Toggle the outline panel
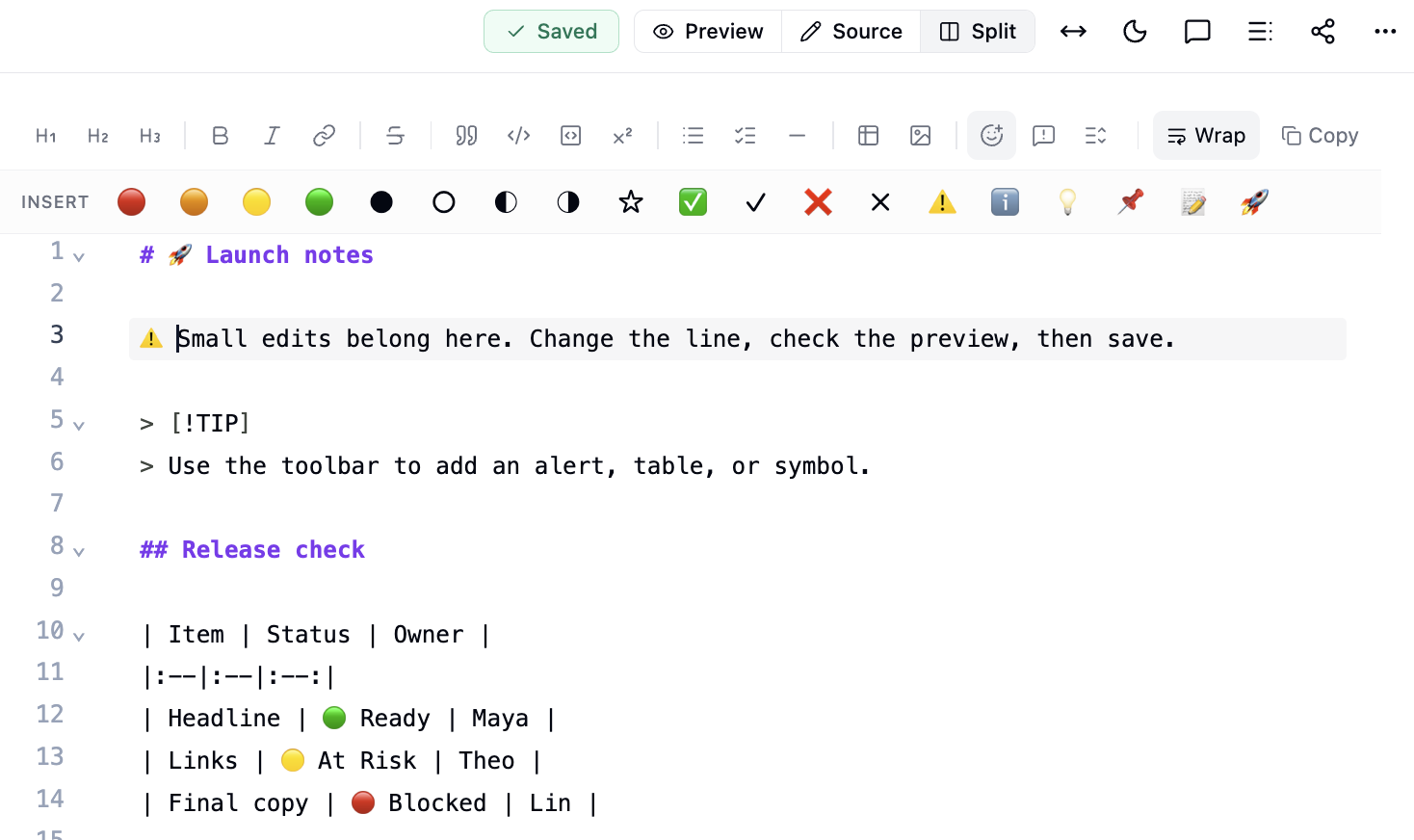 pyautogui.click(x=1260, y=32)
